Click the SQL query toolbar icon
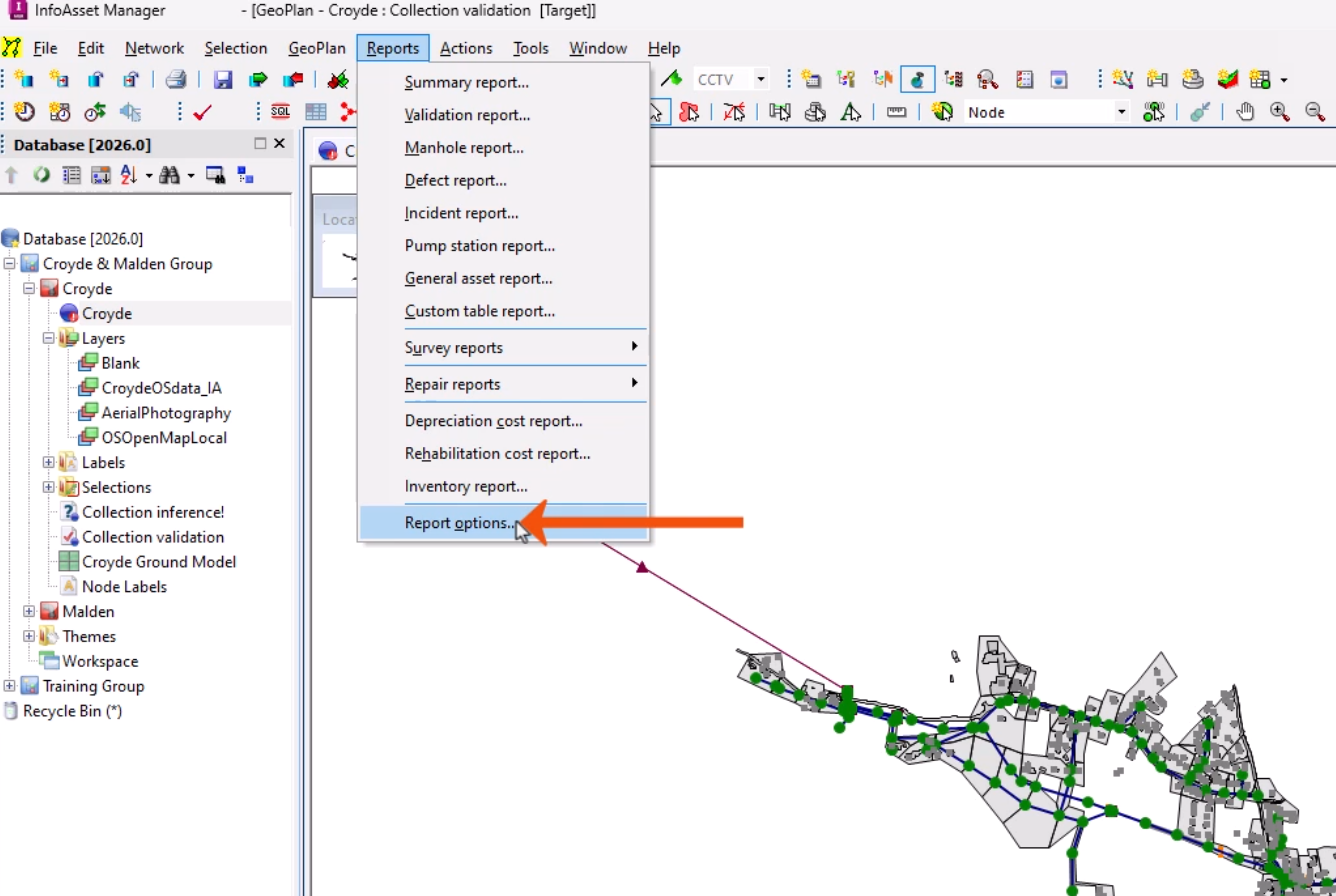Screen dimensions: 1336x896 (280, 112)
